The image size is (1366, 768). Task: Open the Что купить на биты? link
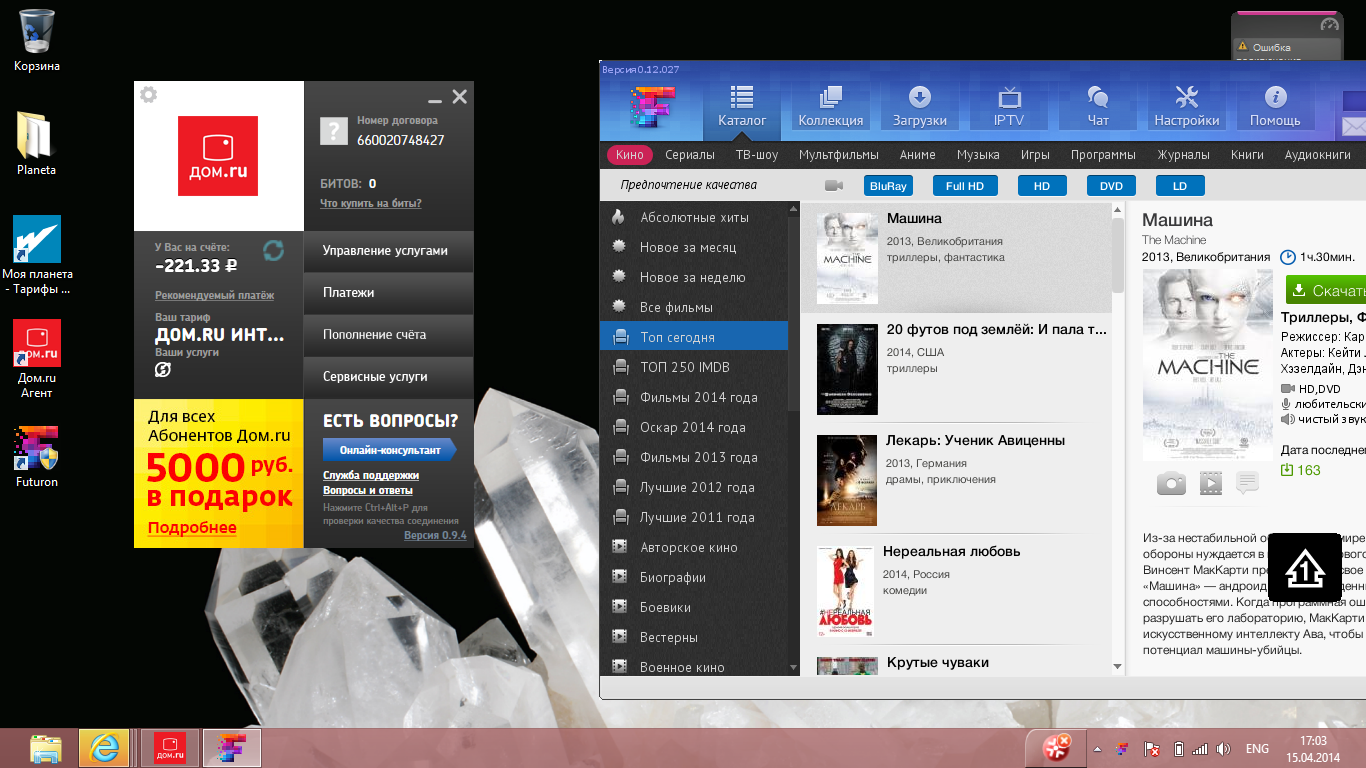click(370, 203)
